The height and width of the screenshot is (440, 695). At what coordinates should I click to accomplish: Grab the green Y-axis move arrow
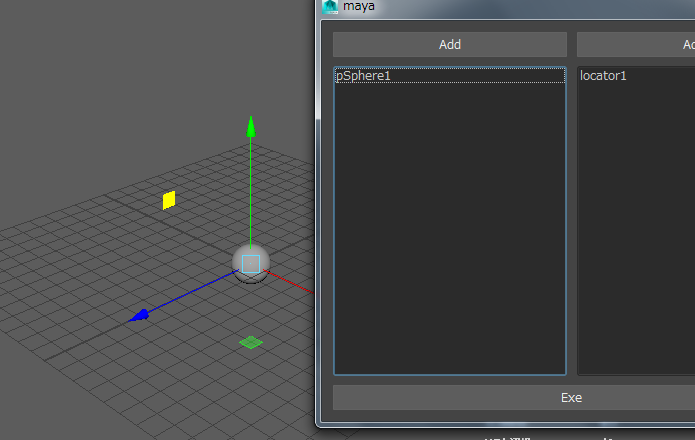[x=251, y=127]
